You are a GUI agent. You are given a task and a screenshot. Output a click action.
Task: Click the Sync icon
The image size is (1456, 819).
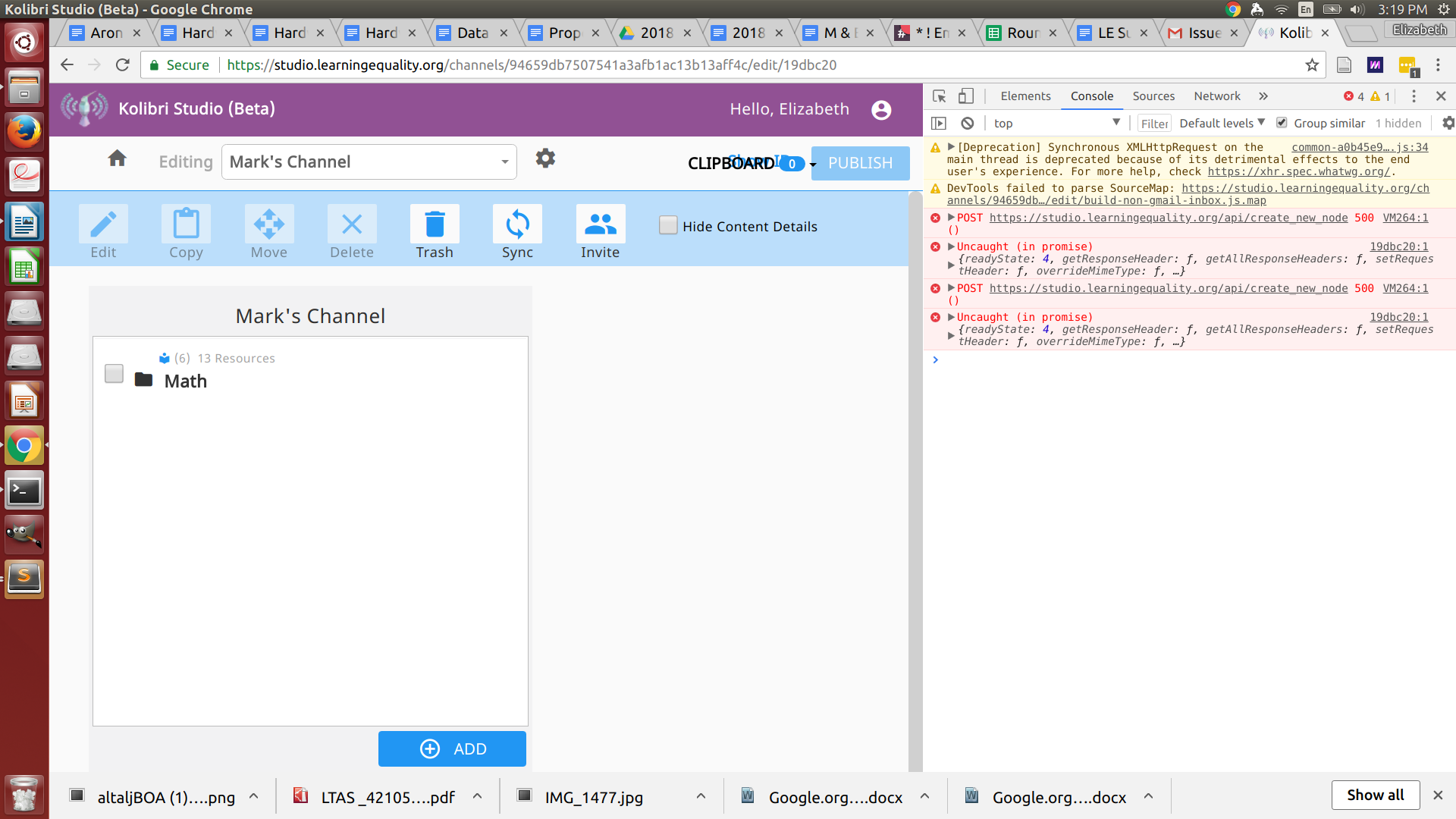tap(517, 224)
